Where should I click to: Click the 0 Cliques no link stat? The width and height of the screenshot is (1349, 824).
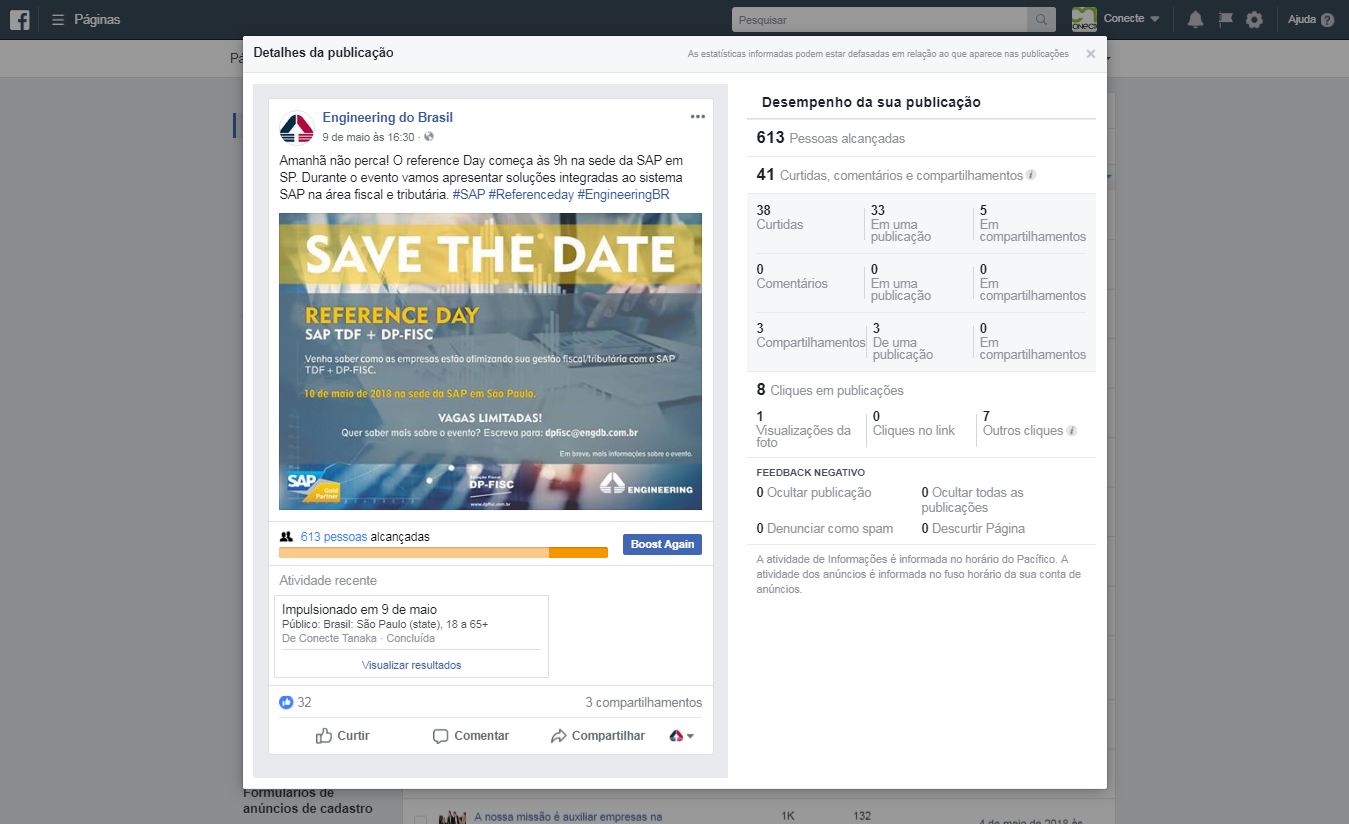point(914,424)
